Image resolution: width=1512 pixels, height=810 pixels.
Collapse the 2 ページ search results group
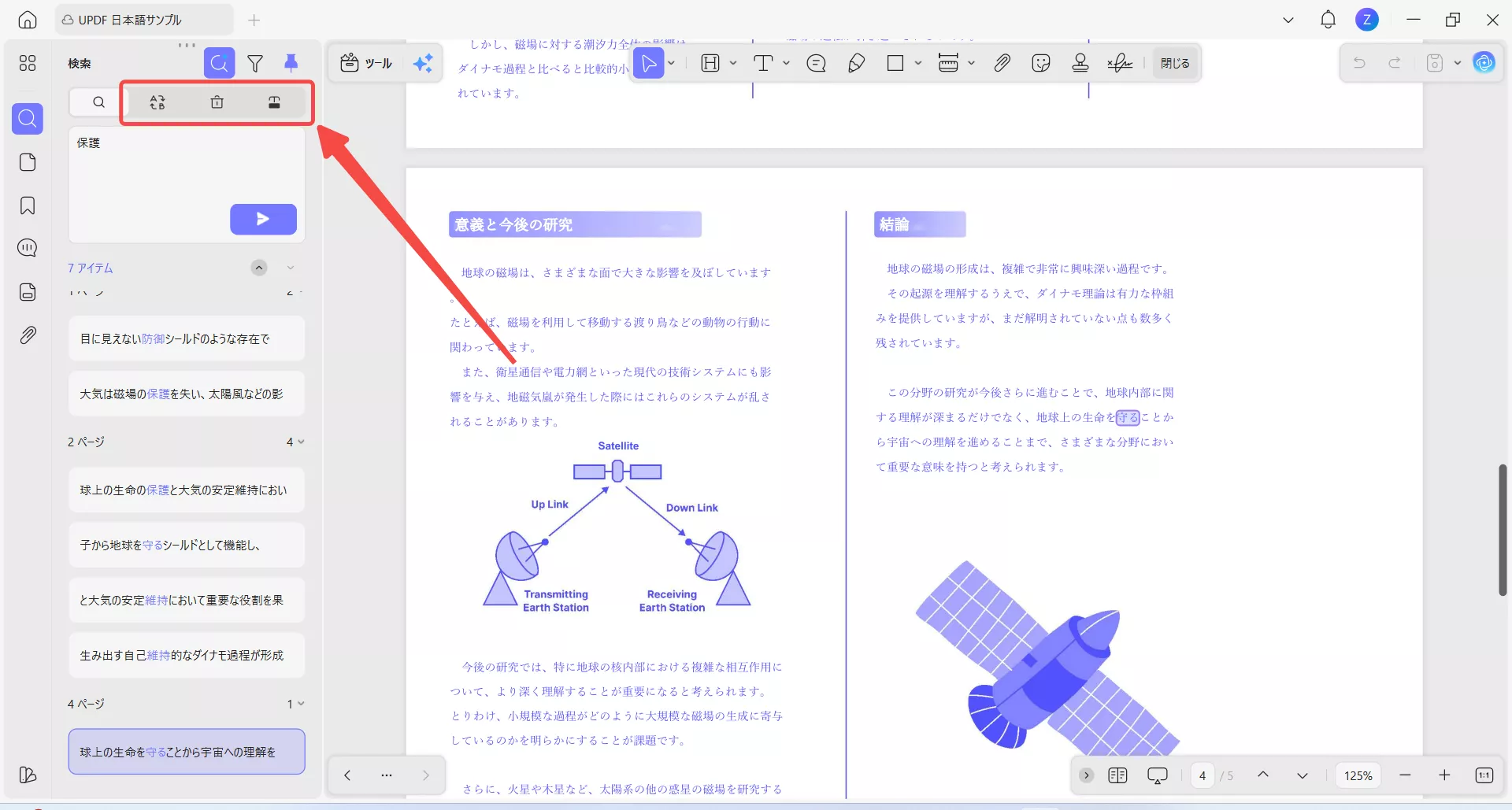(x=302, y=442)
